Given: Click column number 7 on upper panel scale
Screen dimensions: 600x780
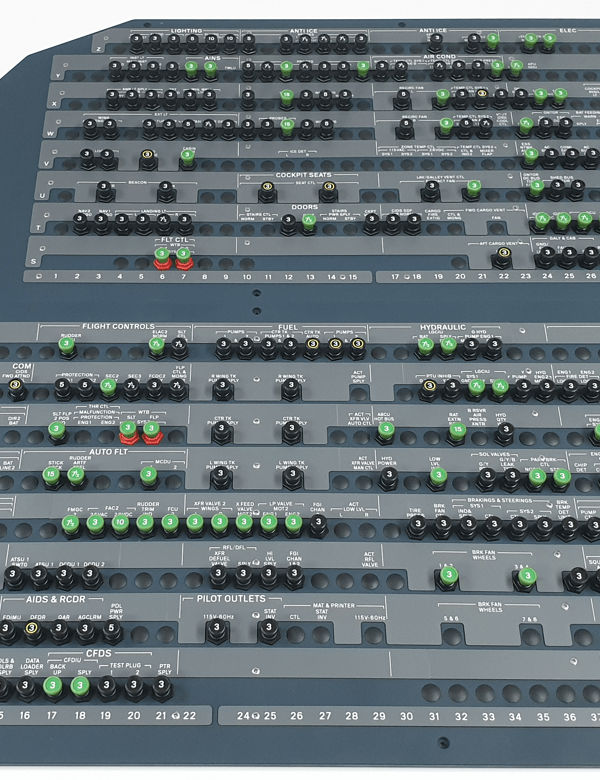Looking at the screenshot, I should [x=183, y=276].
